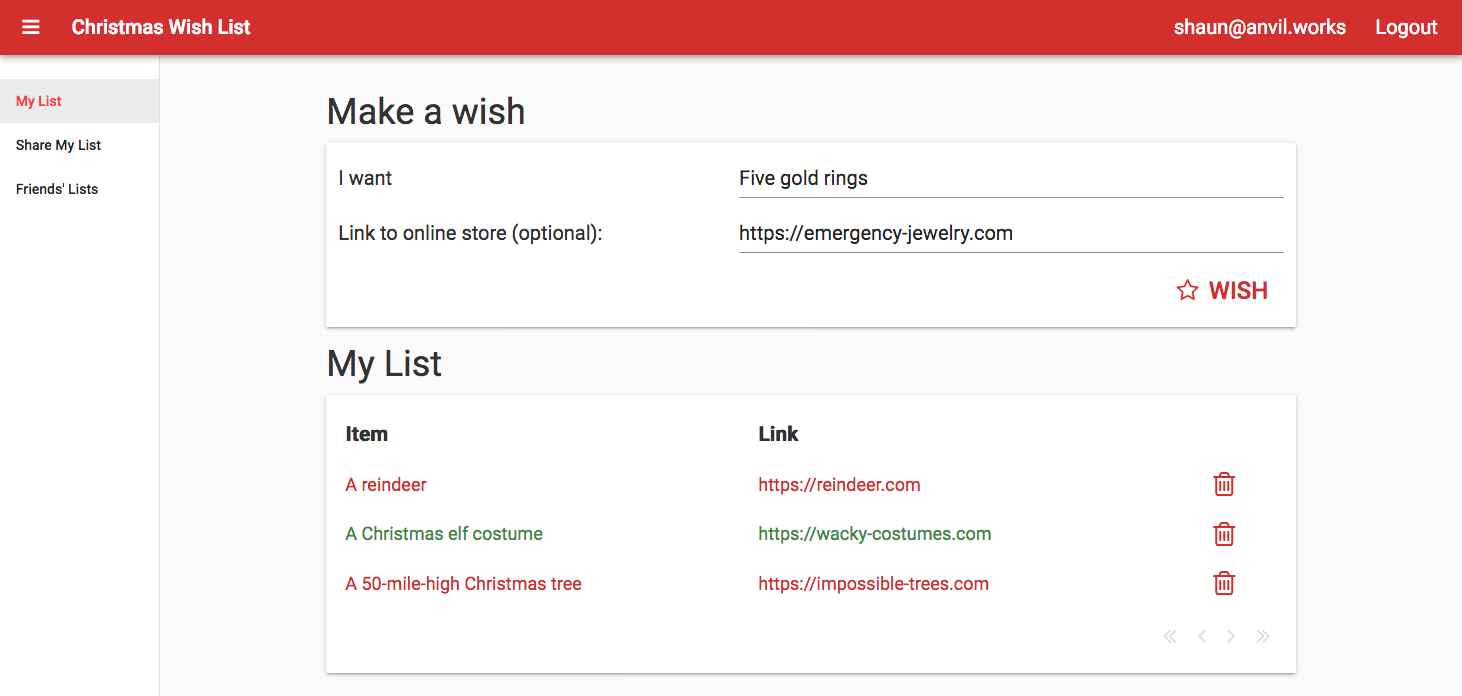Viewport: 1462px width, 696px height.
Task: Delete the reindeer wish with trash icon
Action: pos(1223,485)
